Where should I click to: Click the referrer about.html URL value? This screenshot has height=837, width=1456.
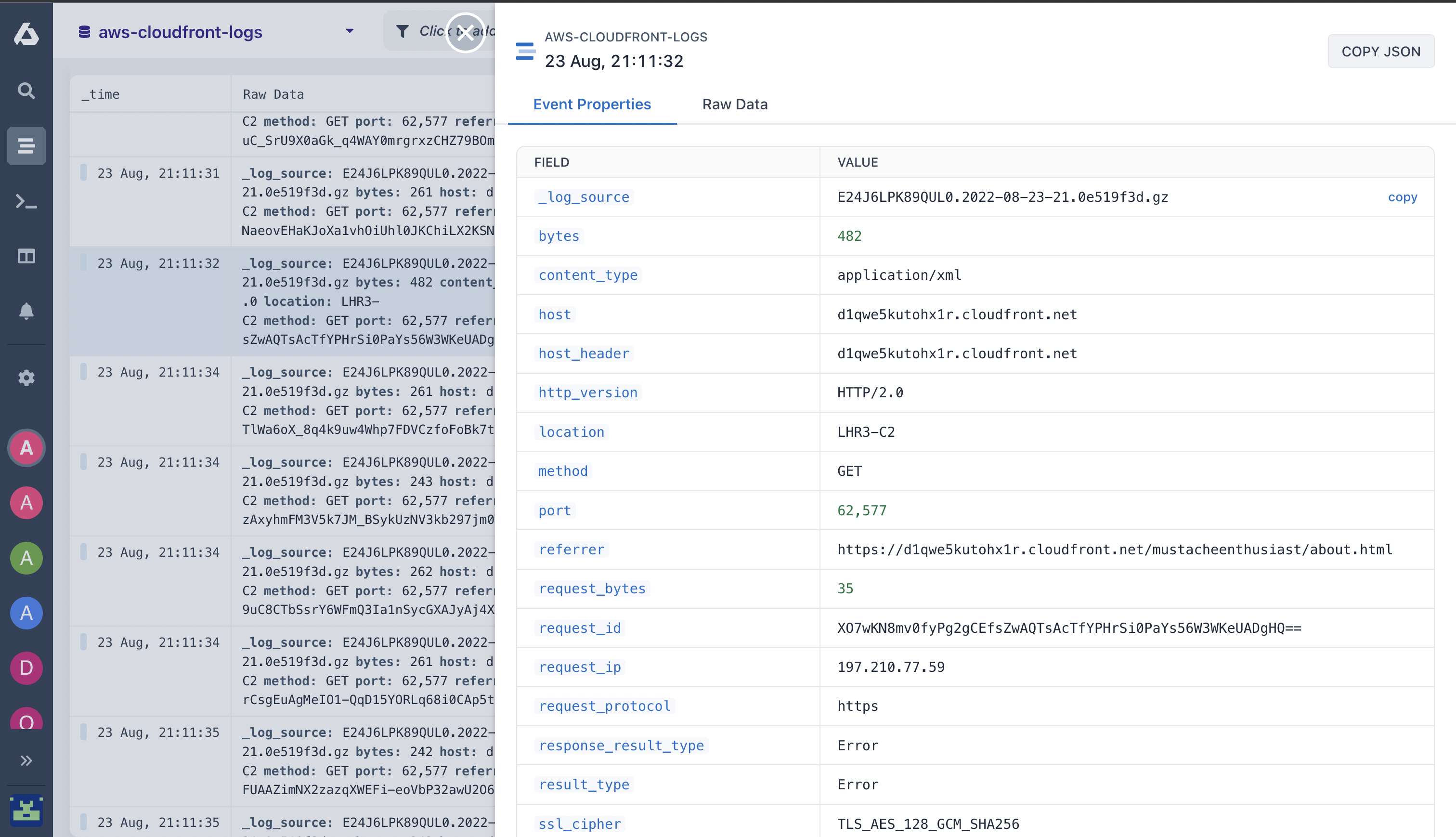[1115, 549]
